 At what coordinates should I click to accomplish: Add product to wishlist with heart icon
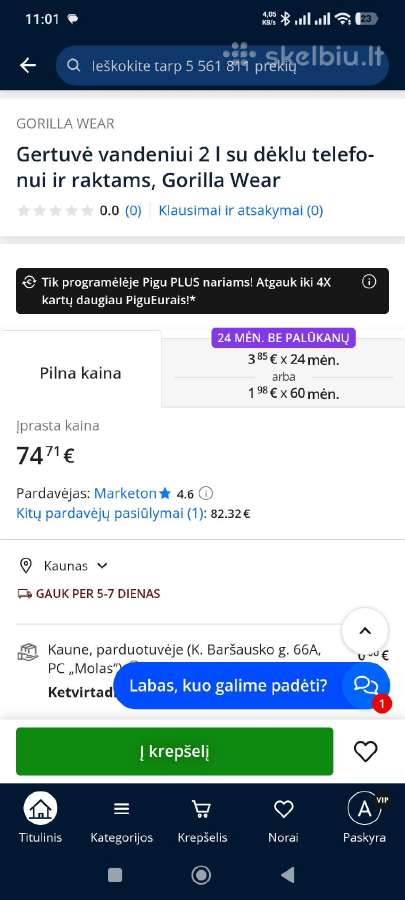point(365,751)
